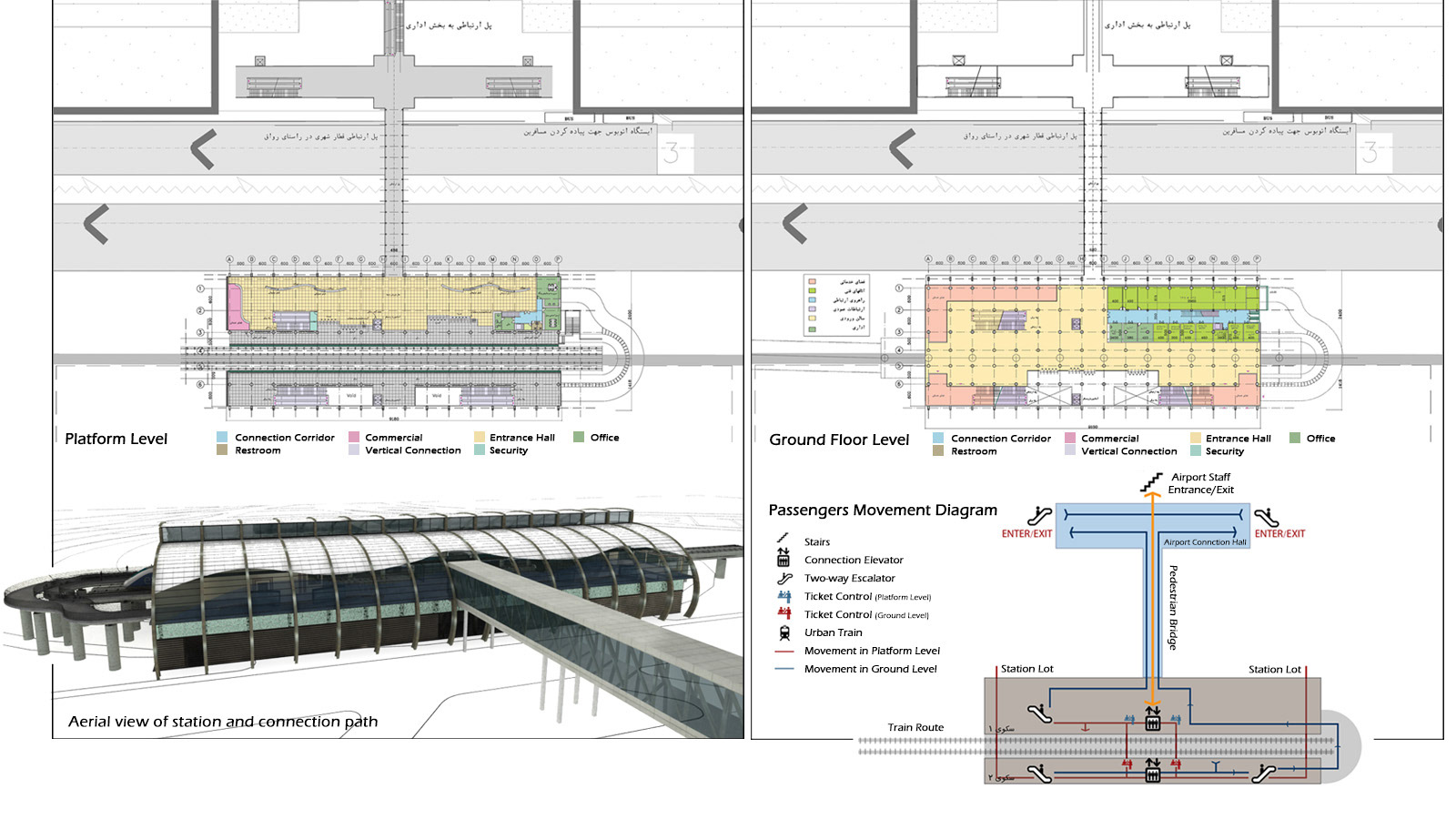
Task: Click the Ground Floor Connection Corridor color swatch
Action: tap(938, 438)
